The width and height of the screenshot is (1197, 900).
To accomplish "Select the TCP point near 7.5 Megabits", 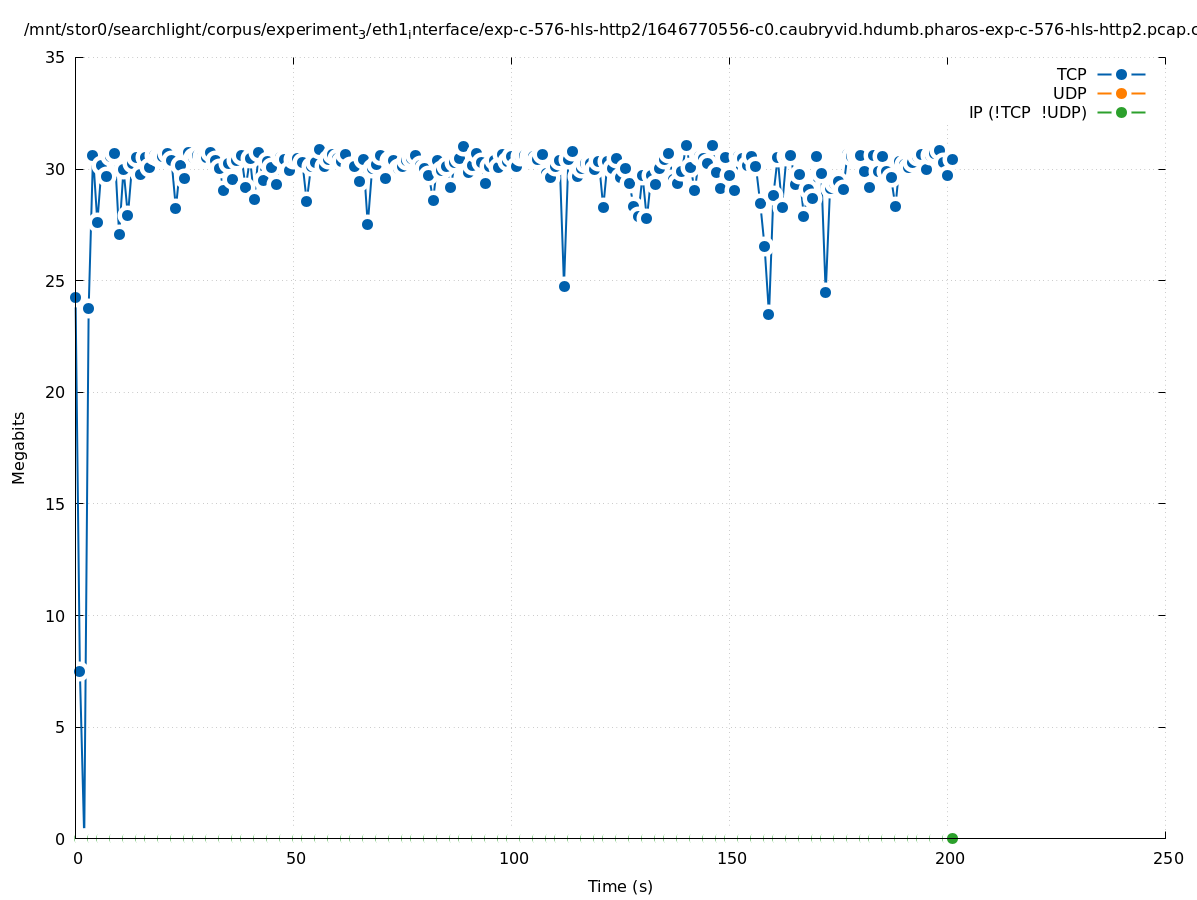I will tap(80, 671).
